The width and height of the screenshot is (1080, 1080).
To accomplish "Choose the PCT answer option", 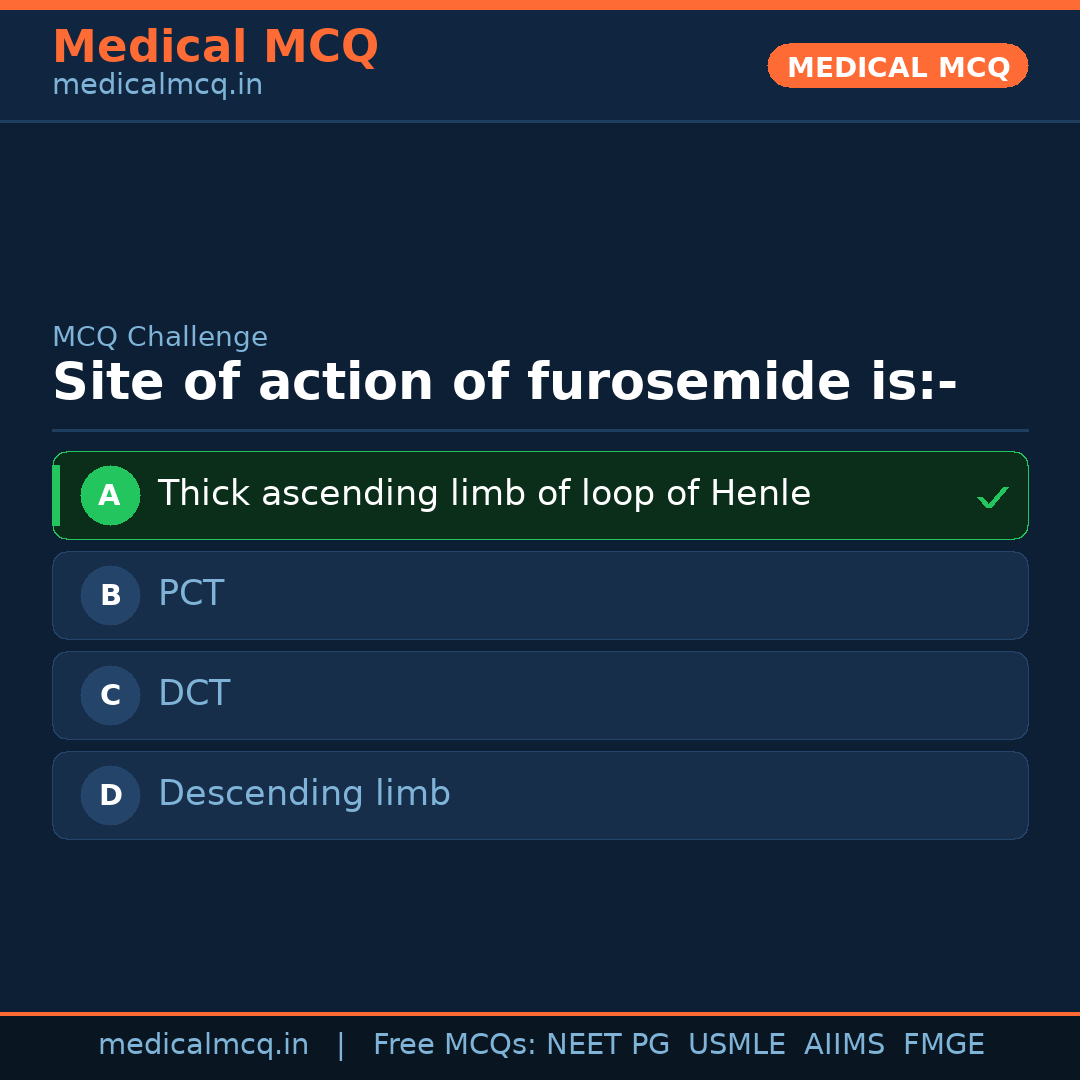I will (x=191, y=594).
